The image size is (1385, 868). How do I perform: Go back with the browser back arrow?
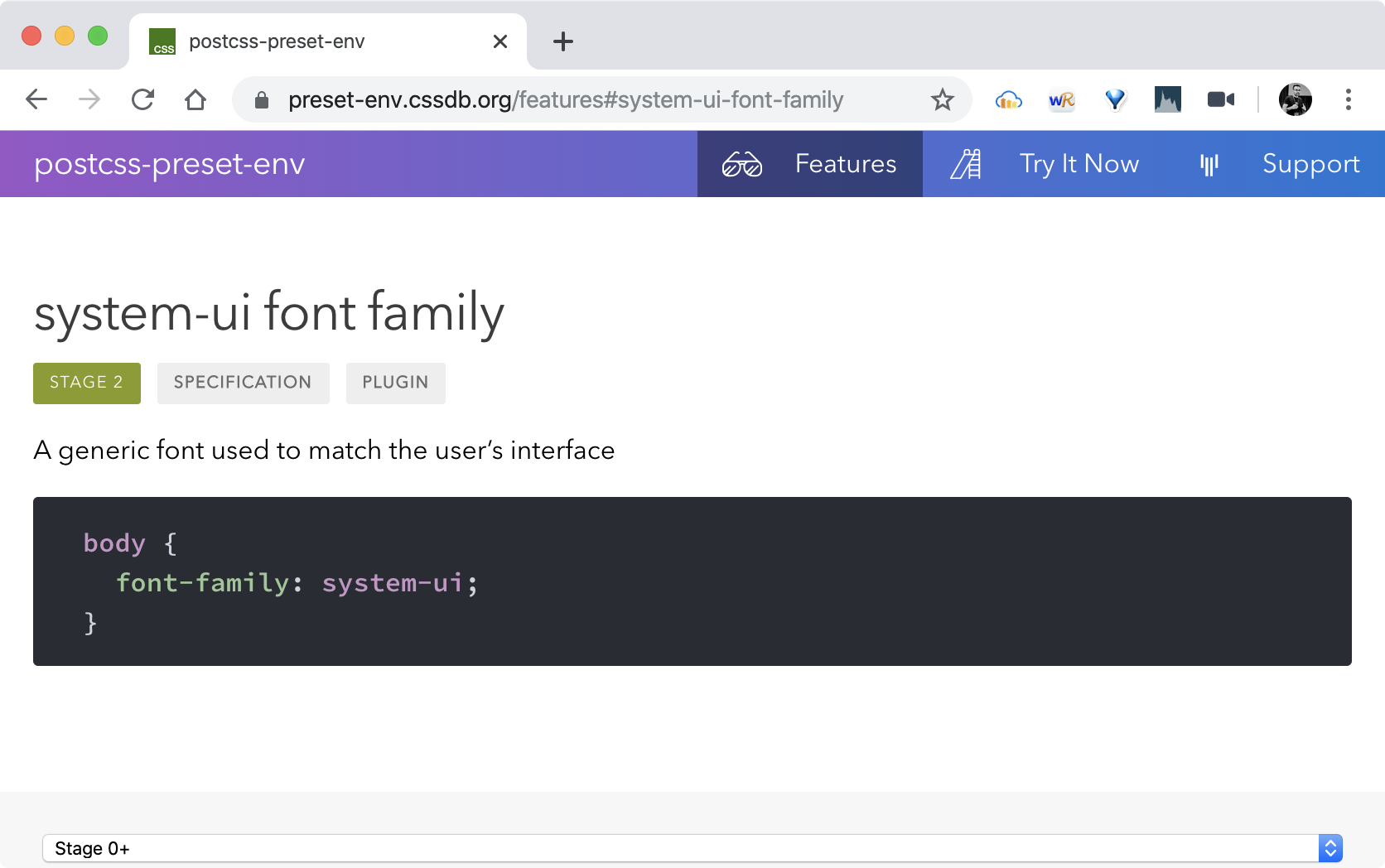(36, 99)
